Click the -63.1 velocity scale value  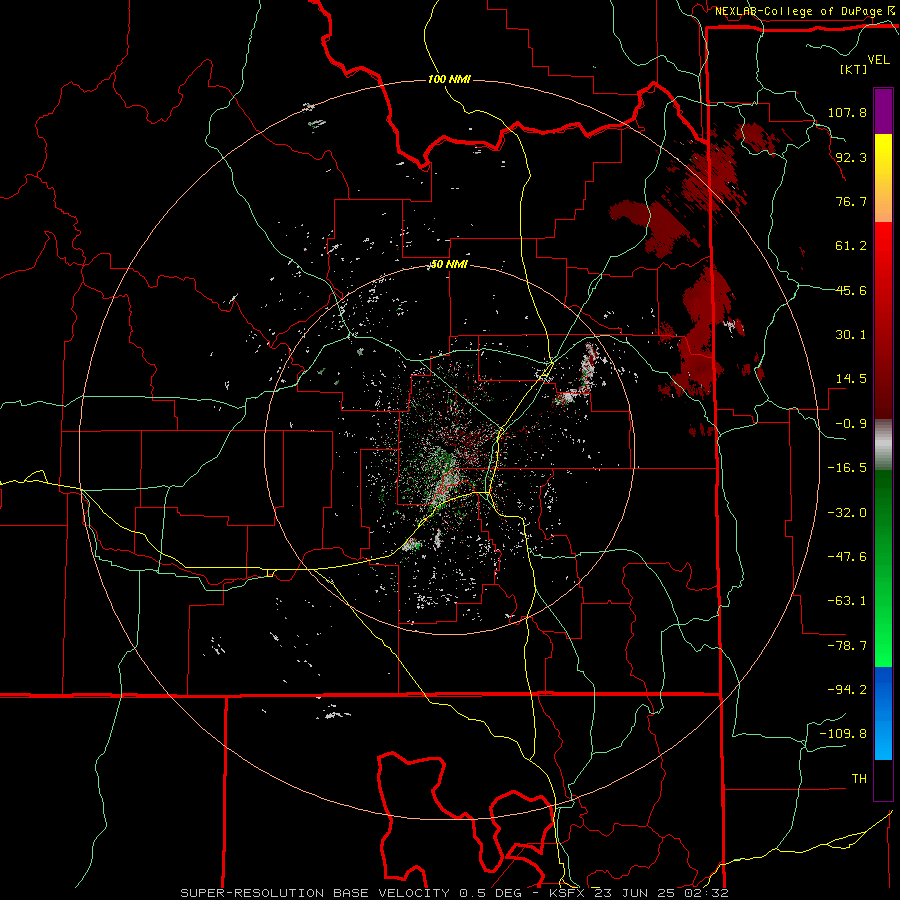tap(847, 601)
